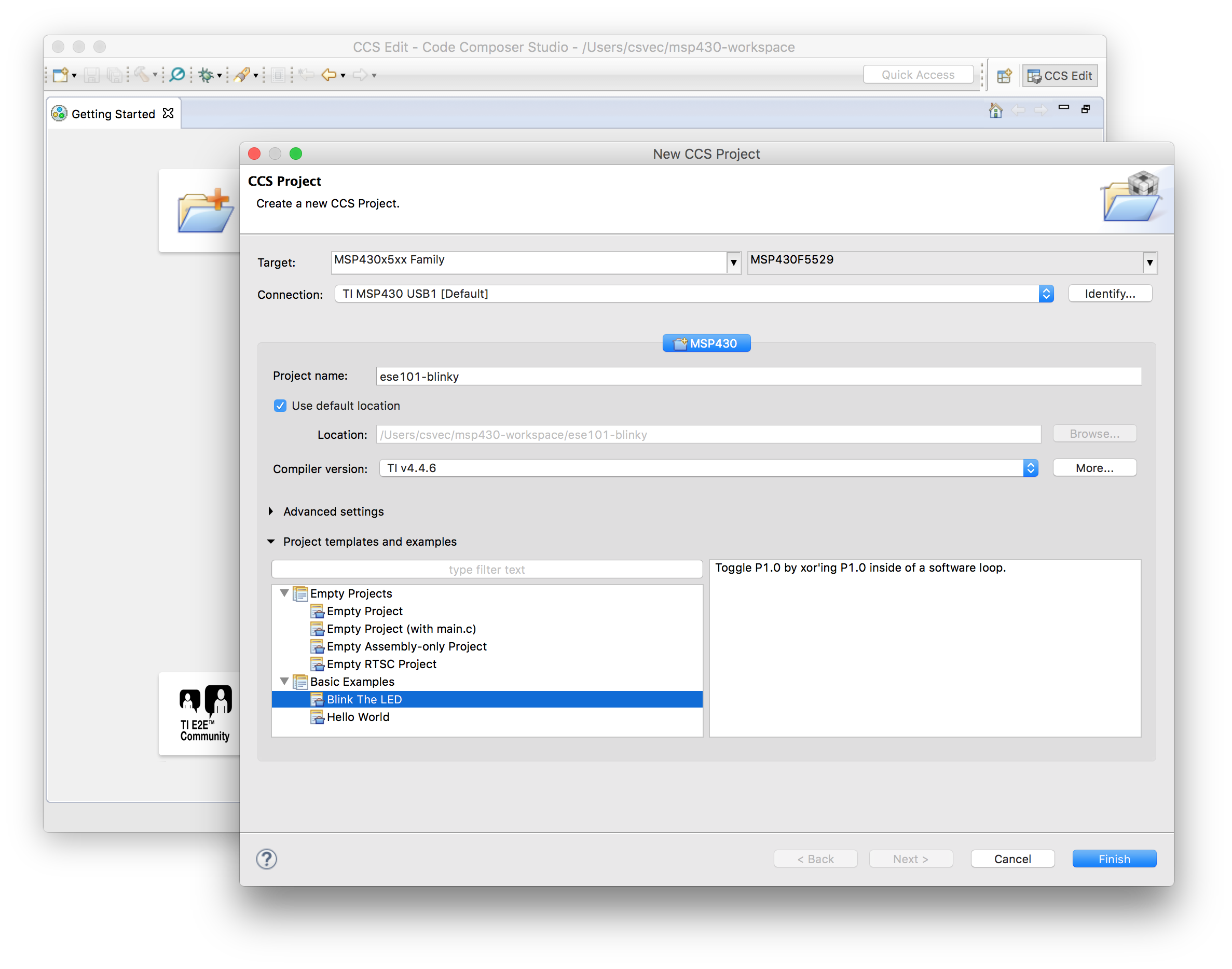Click the template description text area

tap(925, 648)
